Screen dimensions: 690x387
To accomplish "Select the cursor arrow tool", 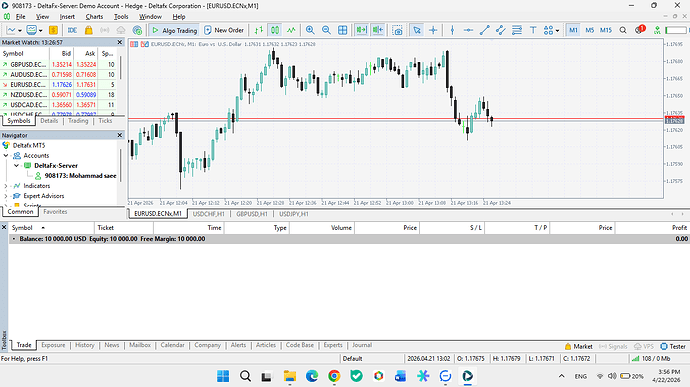I will tap(417, 30).
